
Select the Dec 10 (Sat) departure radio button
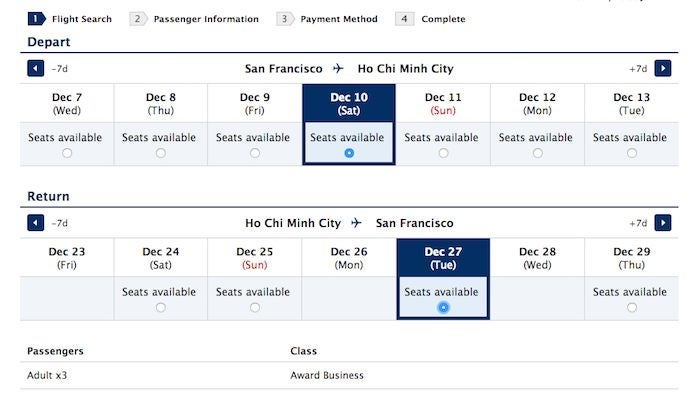348,153
